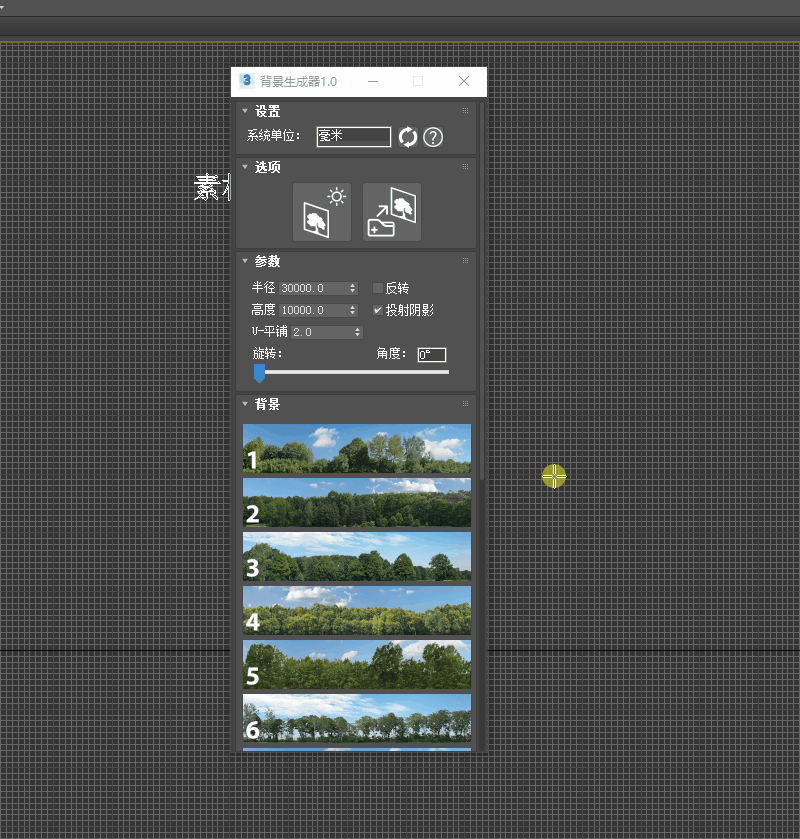Collapse the 选项 rollout header
The width and height of the screenshot is (800, 839).
[x=244, y=167]
